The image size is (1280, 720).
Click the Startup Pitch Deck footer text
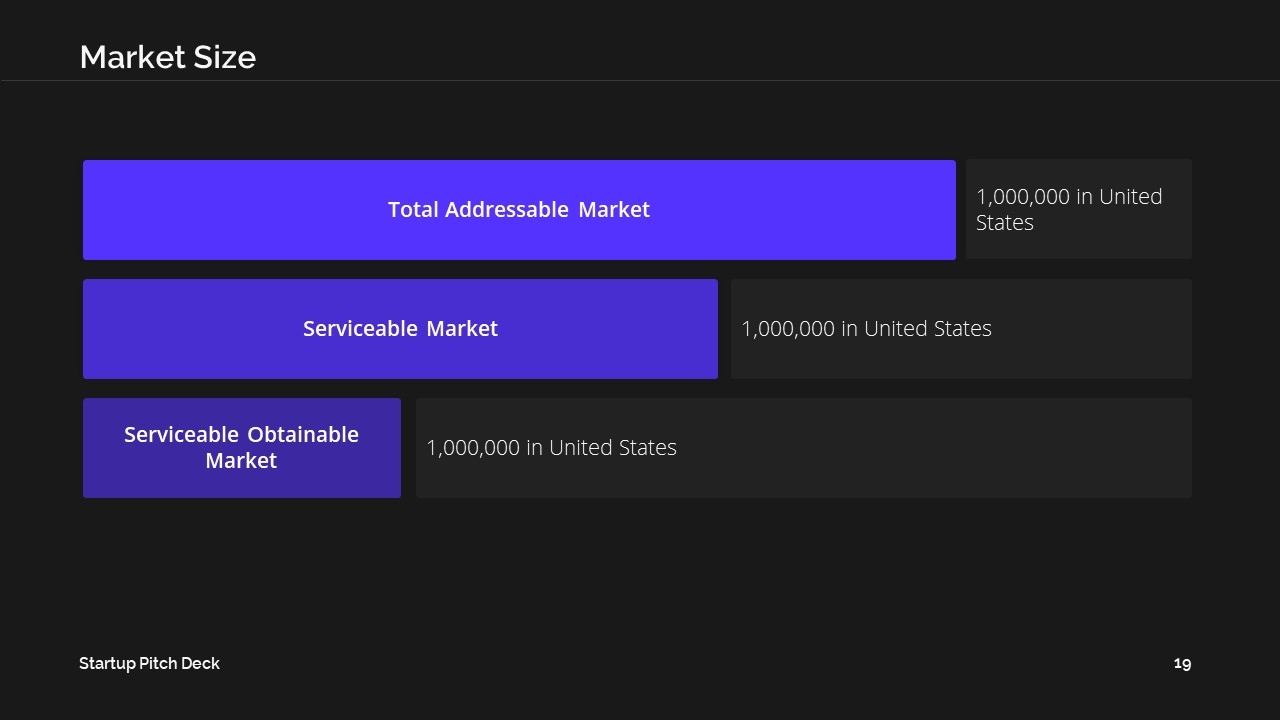click(149, 663)
